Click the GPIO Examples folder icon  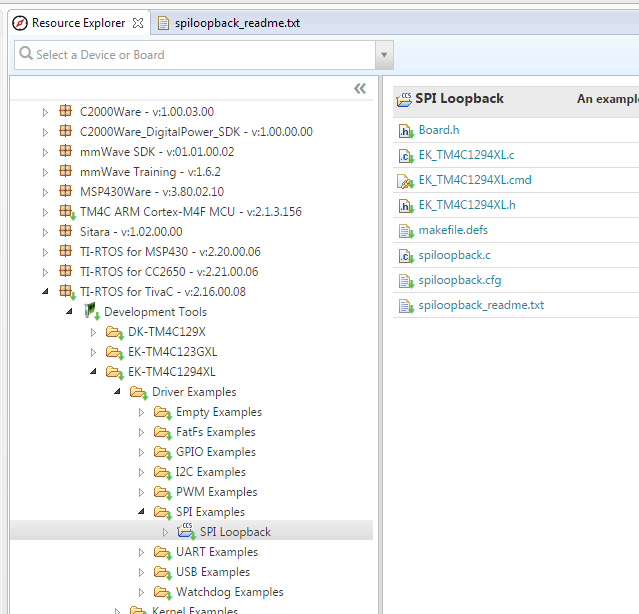[x=163, y=452]
